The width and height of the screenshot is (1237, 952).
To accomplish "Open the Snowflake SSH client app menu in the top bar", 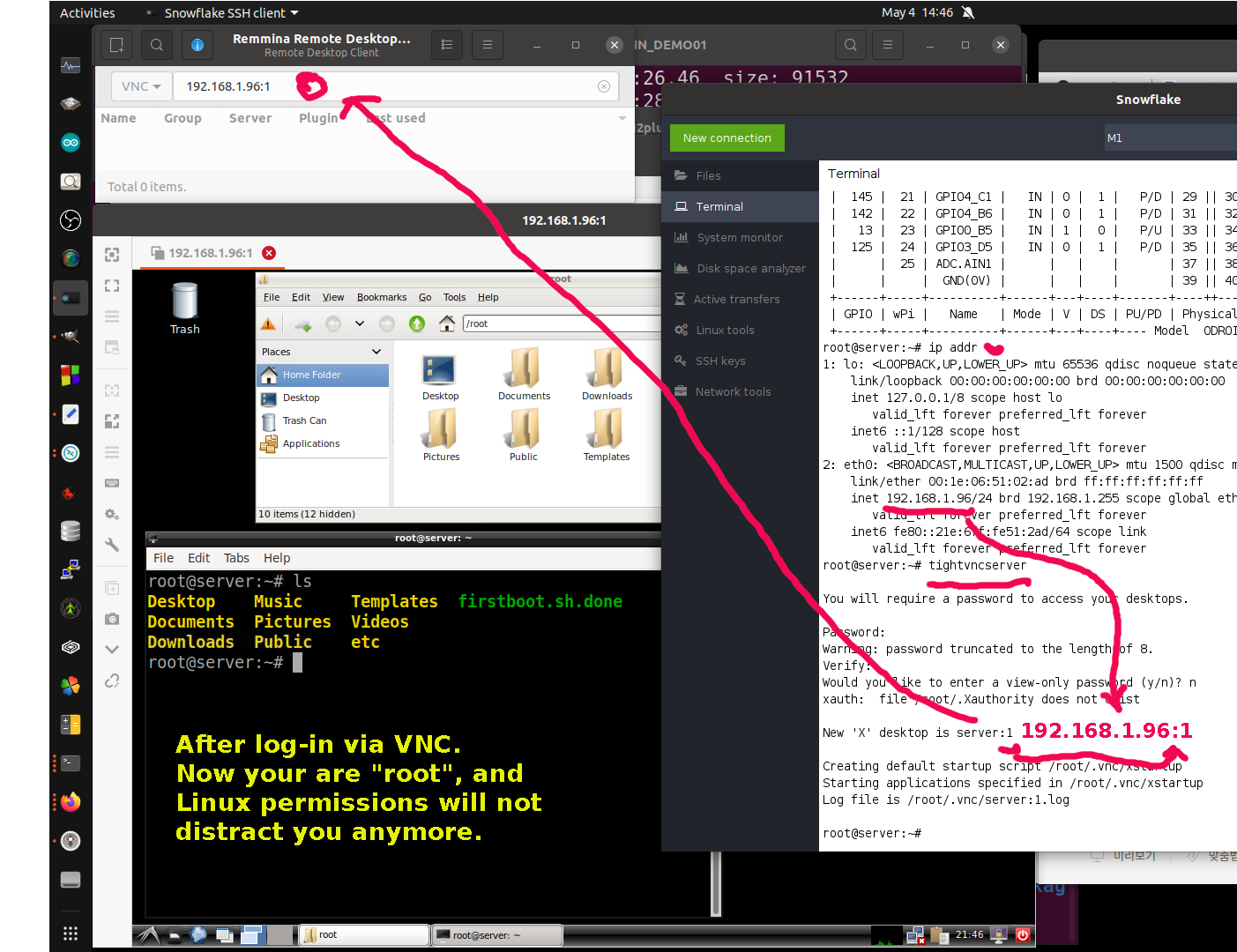I will [223, 12].
